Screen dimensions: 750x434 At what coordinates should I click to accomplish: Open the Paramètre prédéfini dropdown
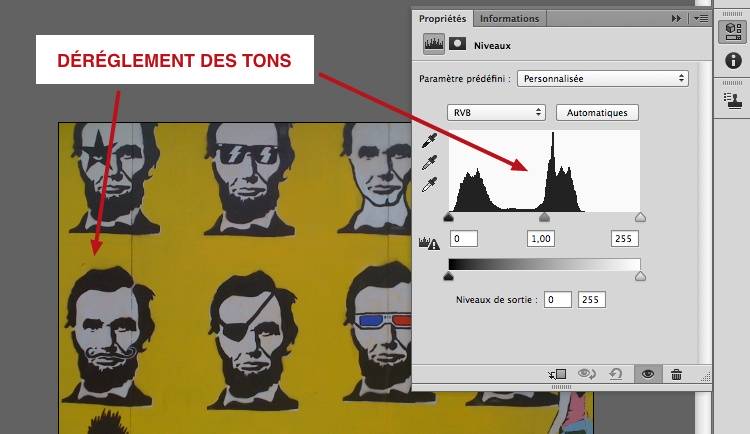click(x=603, y=78)
